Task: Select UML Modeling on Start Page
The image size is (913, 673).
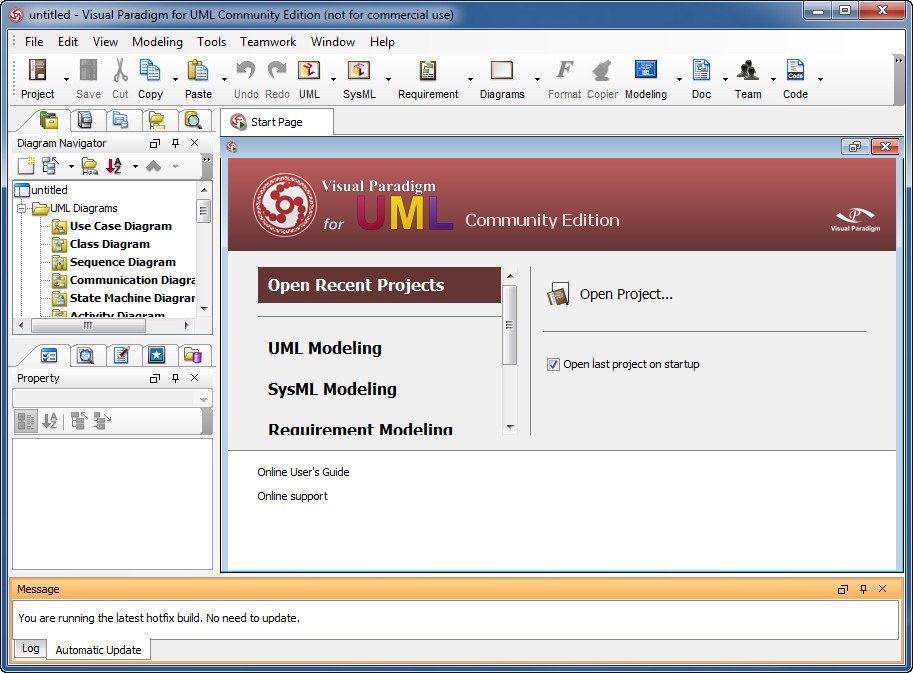Action: click(324, 348)
